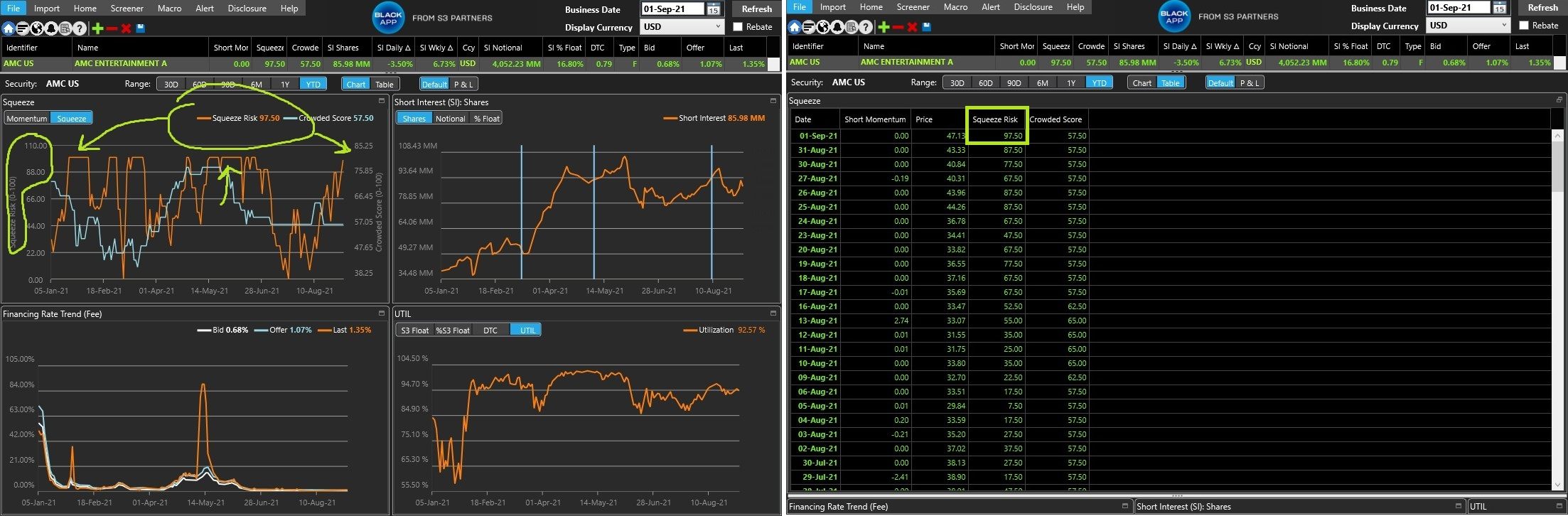1568x516 pixels.
Task: Maximize the Squeeze chart panel in chart-view window
Action: pos(382,102)
